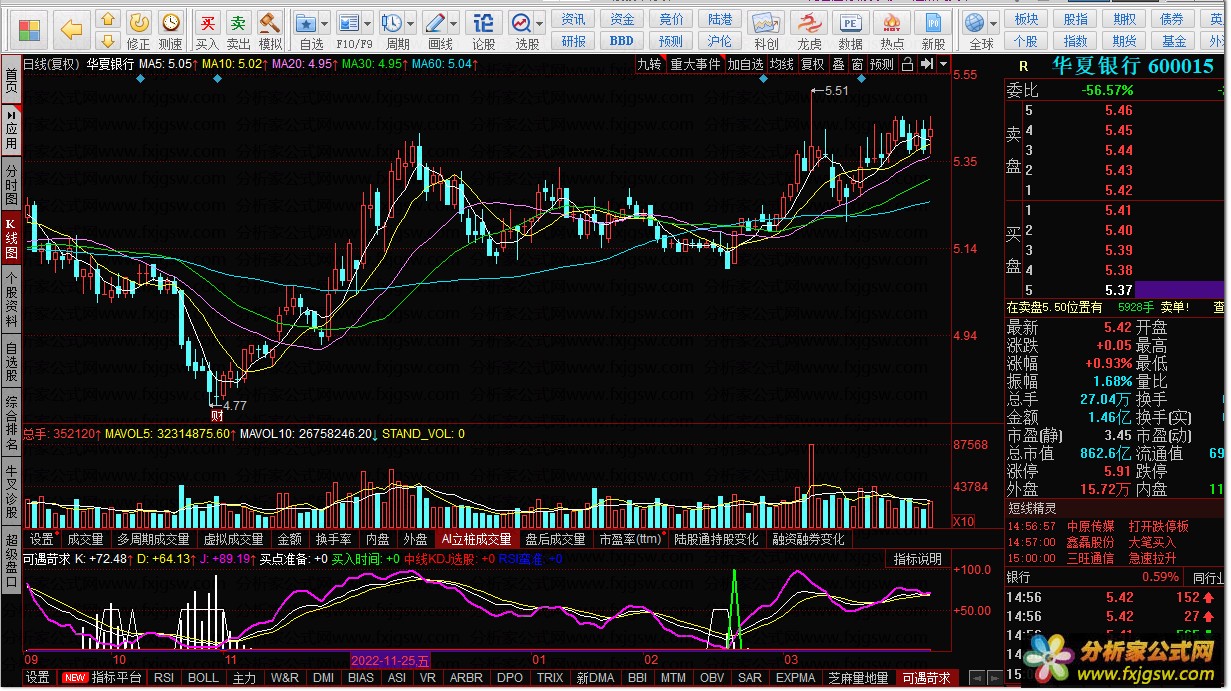Viewport: 1231px width, 691px height.
Task: Open the 自选 star folder icon
Action: pyautogui.click(x=307, y=22)
